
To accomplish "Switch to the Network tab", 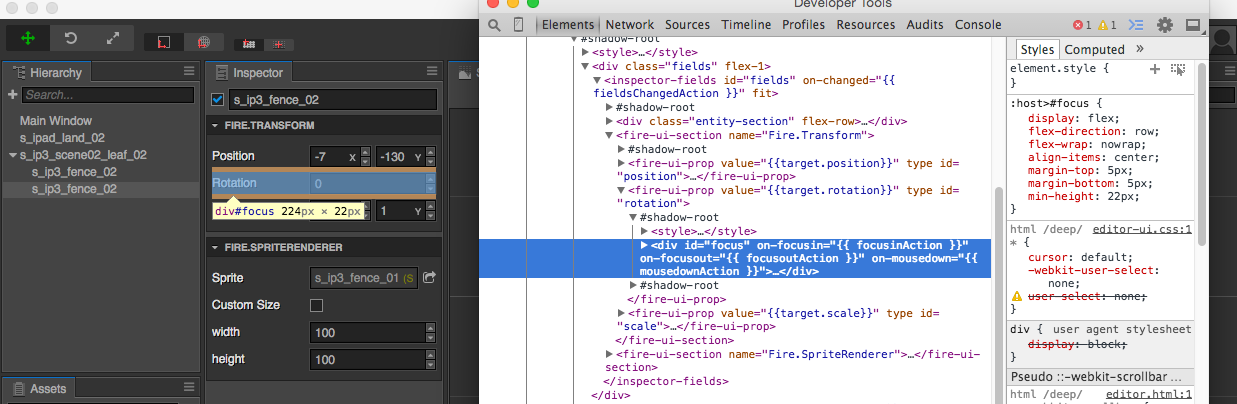I will 629,25.
